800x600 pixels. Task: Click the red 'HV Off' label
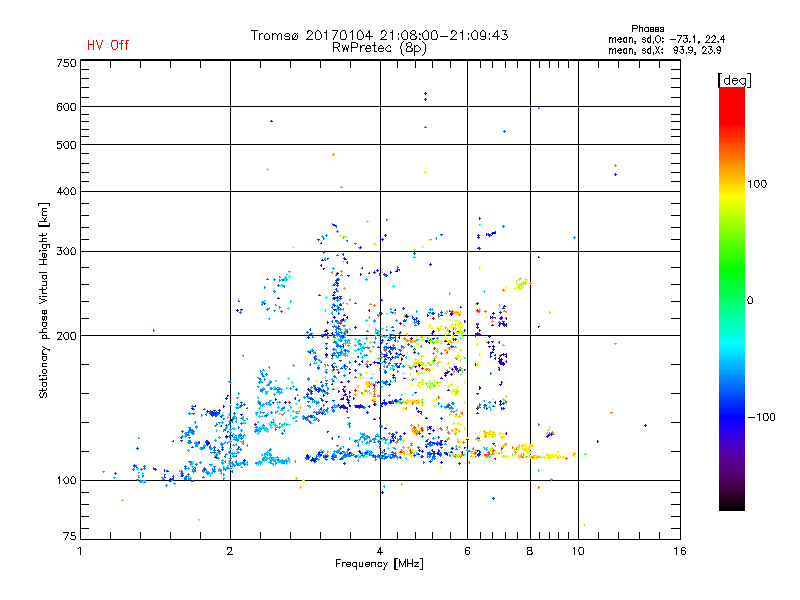108,45
